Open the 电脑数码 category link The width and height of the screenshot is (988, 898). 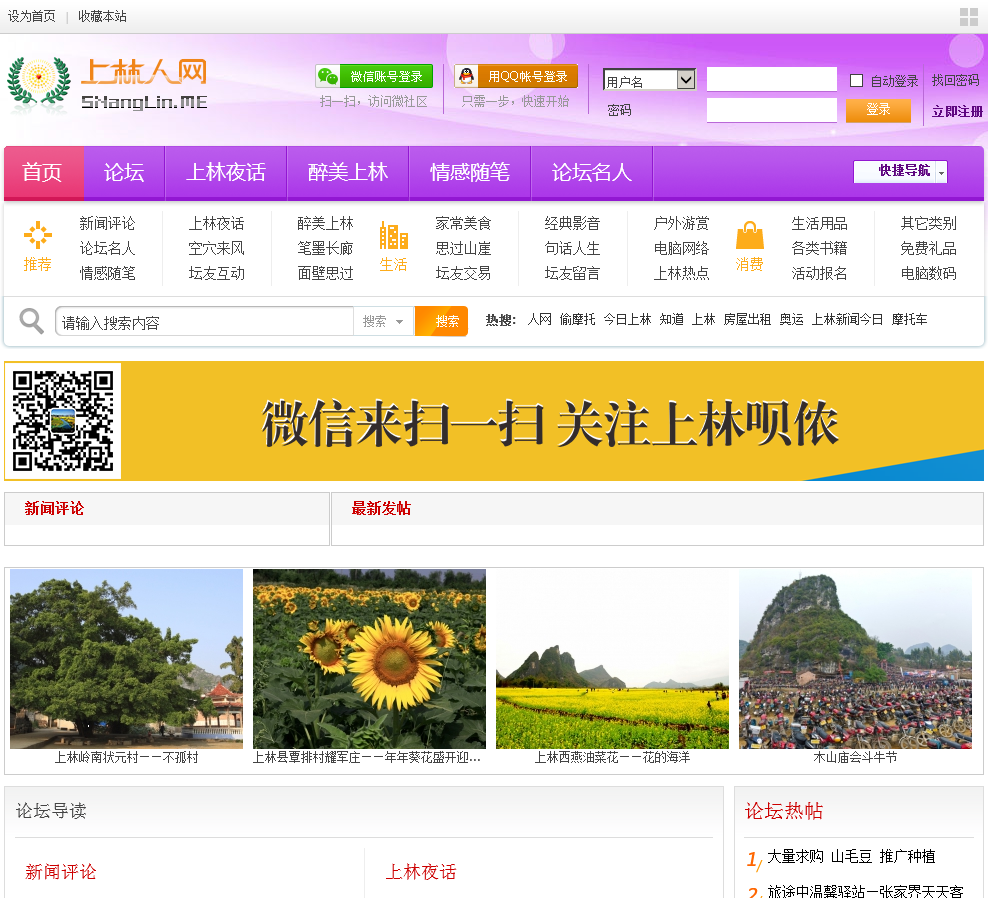(928, 273)
